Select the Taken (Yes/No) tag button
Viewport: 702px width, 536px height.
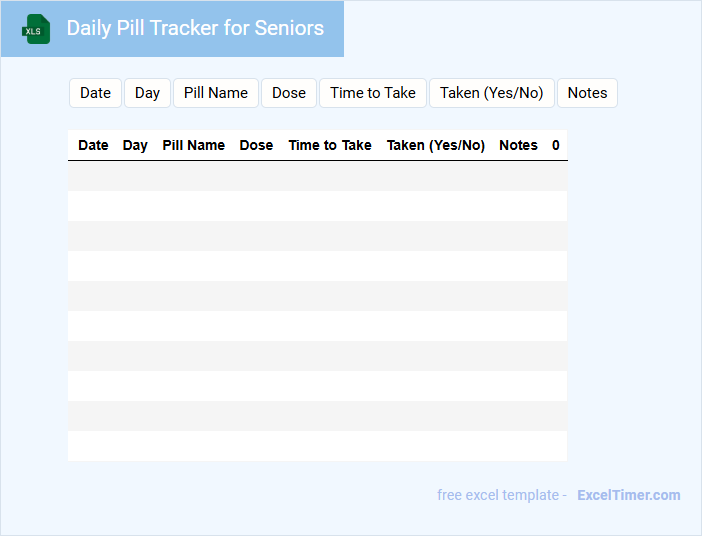(492, 93)
